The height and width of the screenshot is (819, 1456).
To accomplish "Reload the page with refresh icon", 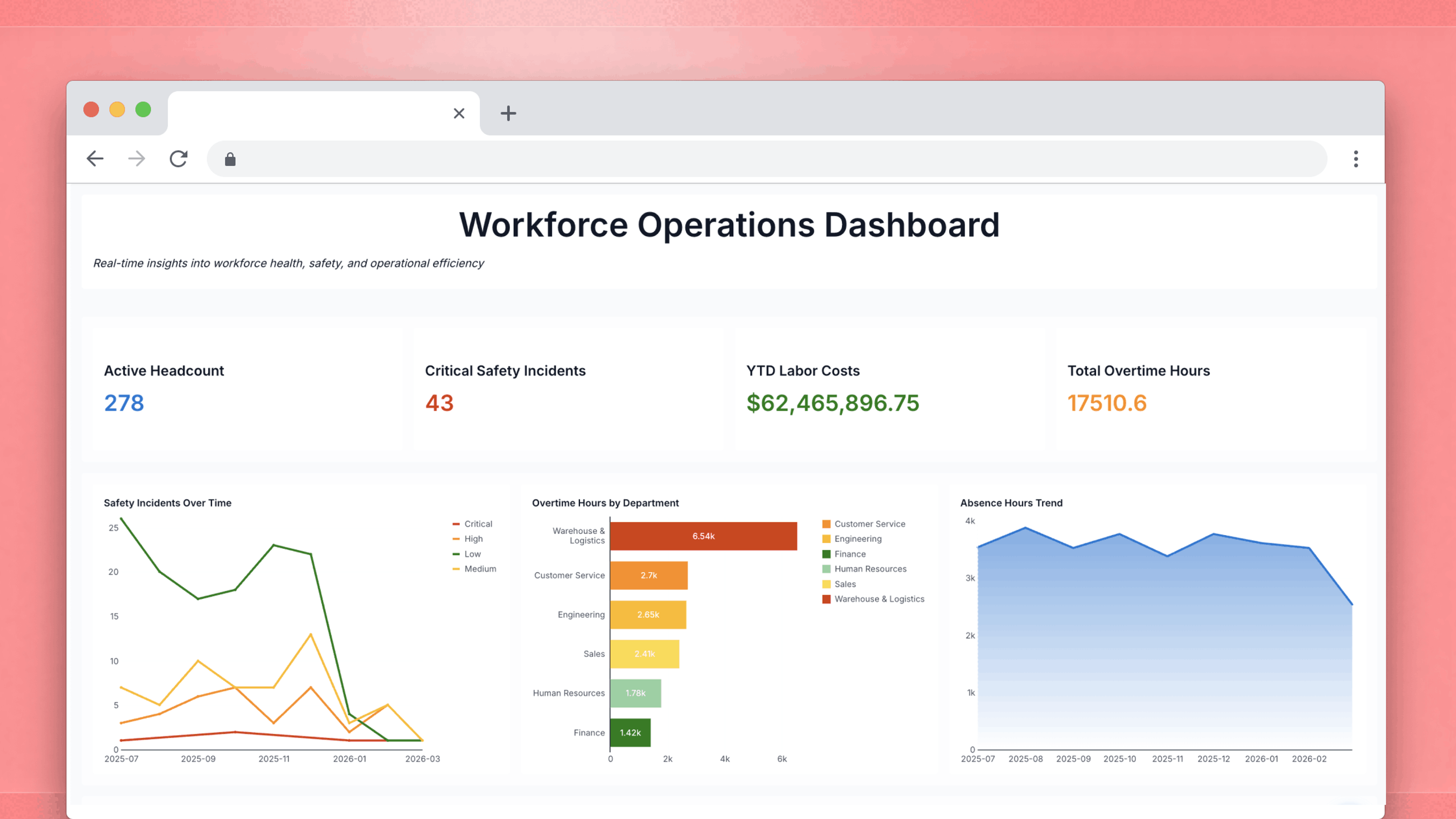I will tap(179, 159).
